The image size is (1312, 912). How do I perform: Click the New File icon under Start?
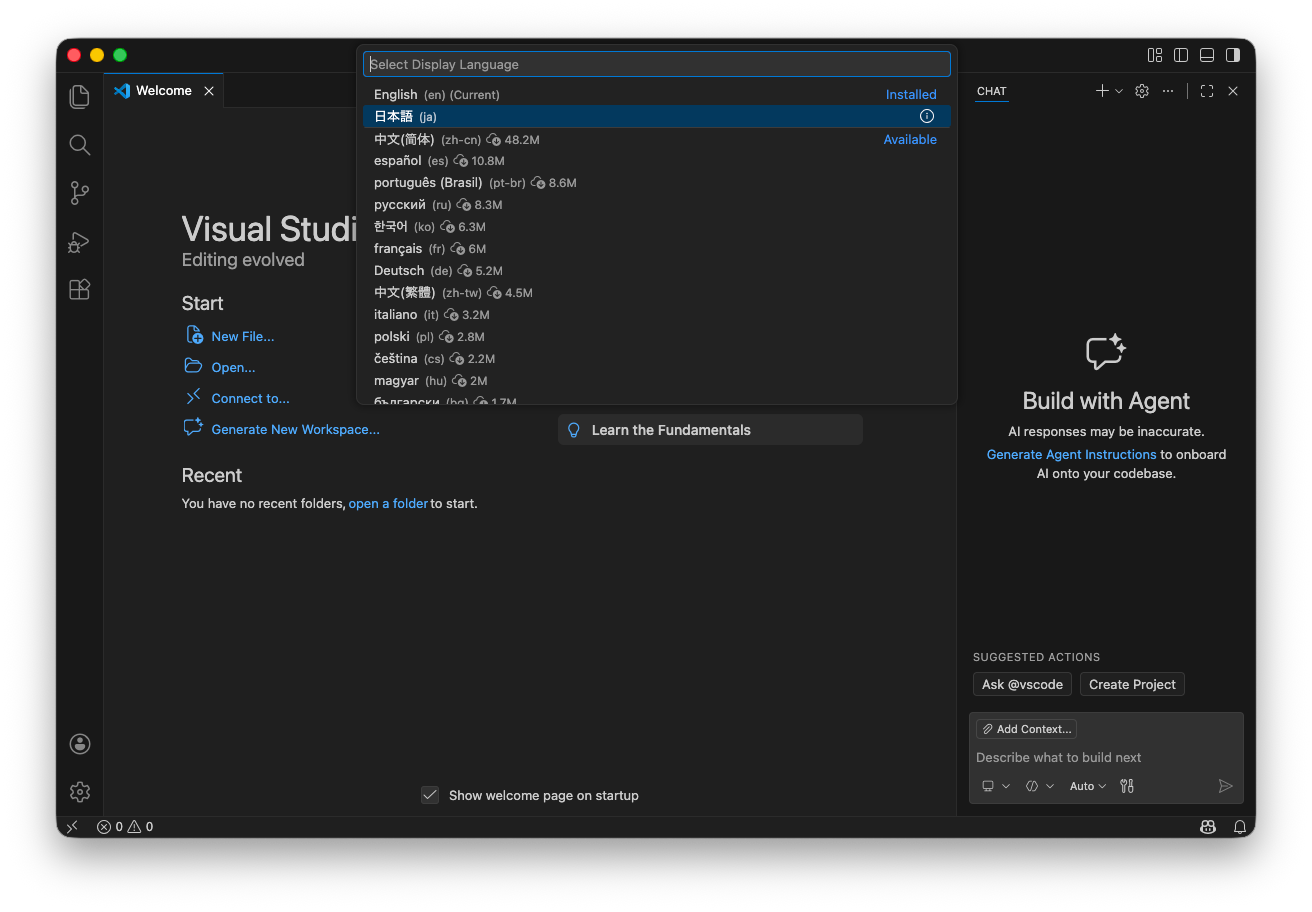pyautogui.click(x=194, y=335)
